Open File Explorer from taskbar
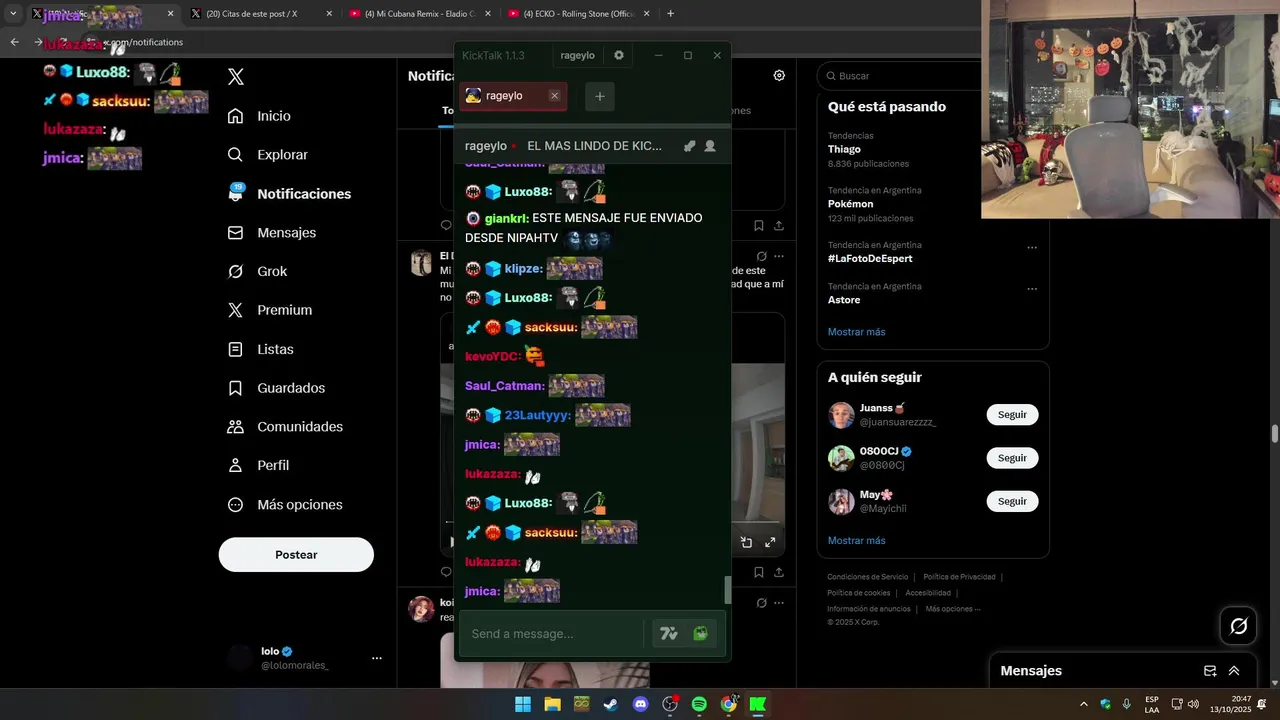1280x720 pixels. [552, 705]
